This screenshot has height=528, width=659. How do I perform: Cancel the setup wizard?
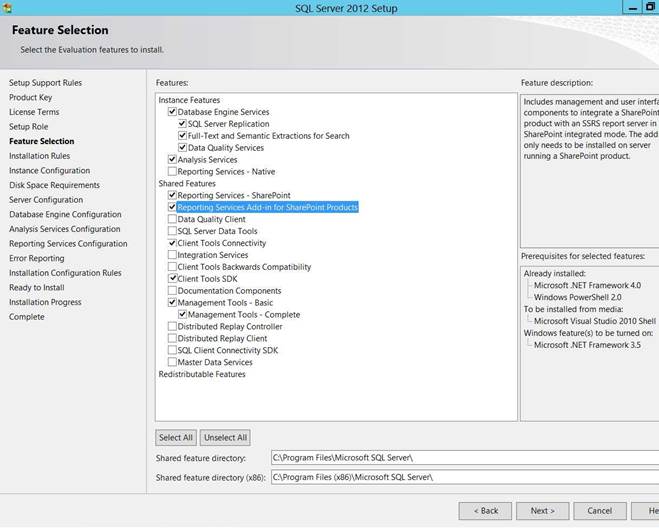pos(600,511)
